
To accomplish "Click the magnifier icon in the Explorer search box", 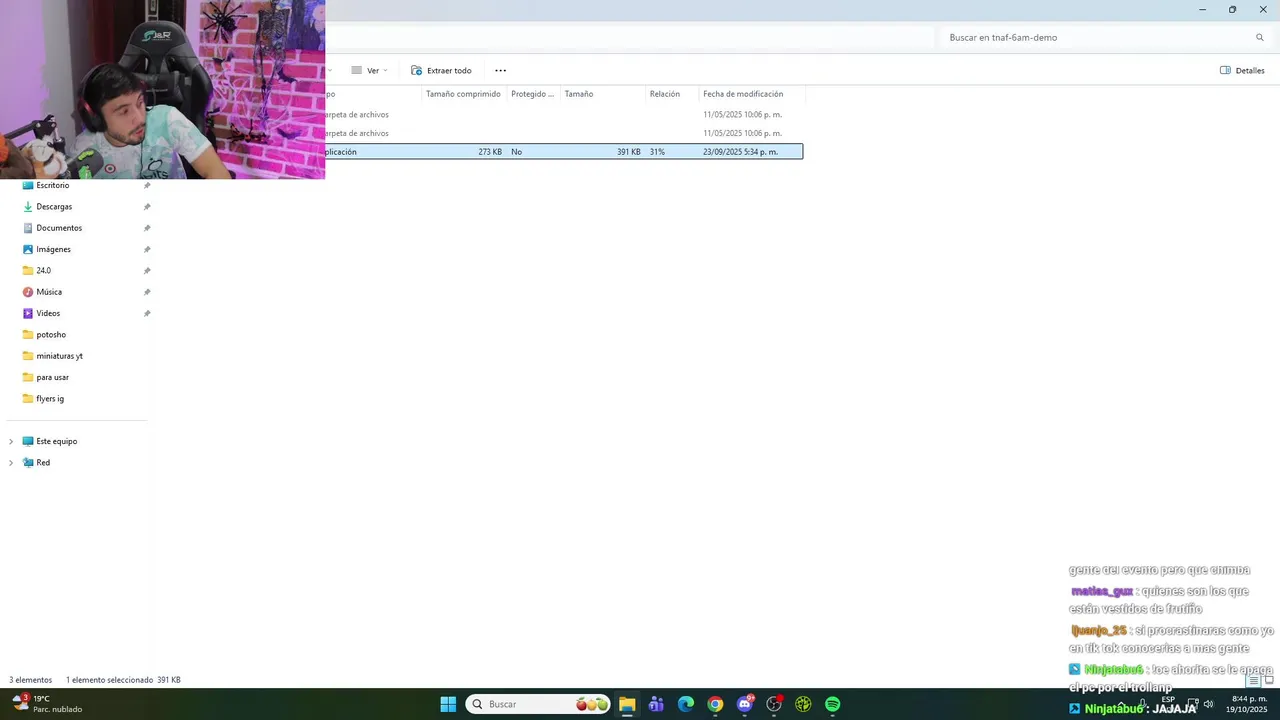I will pos(1260,38).
